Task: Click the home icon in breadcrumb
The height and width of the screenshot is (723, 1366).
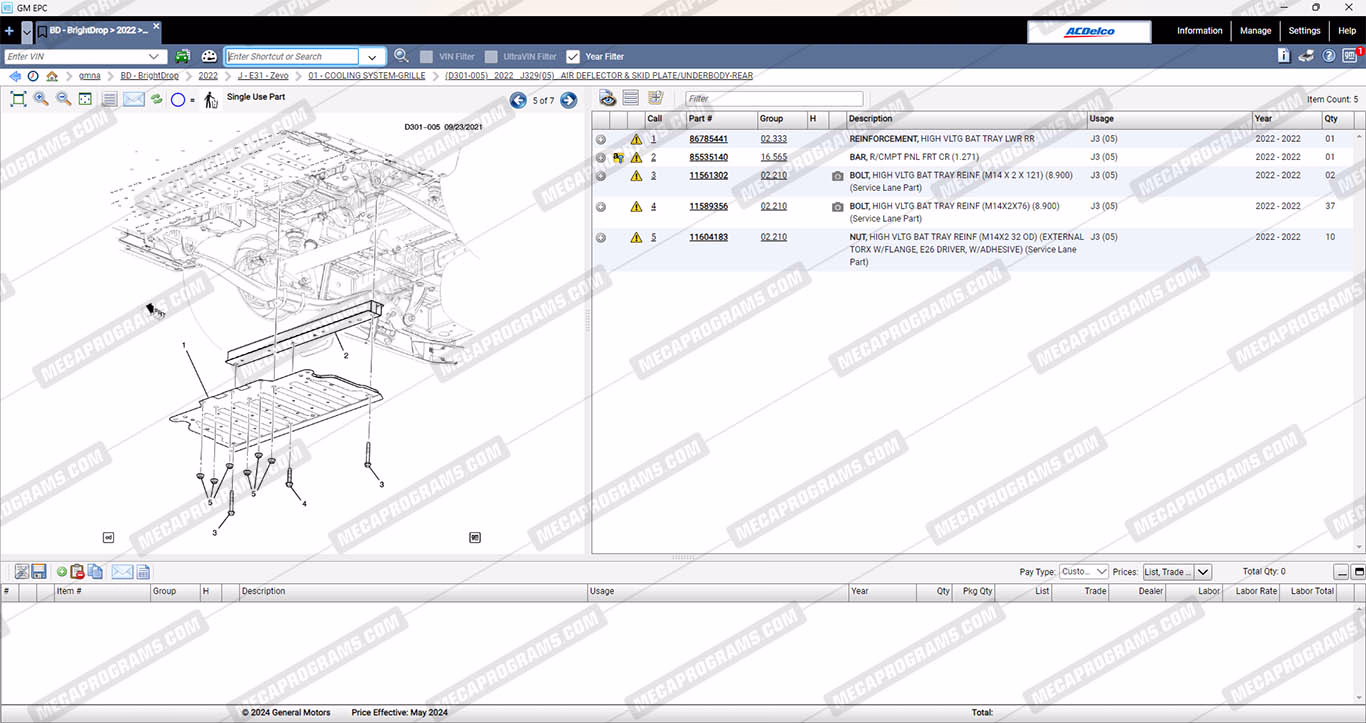Action: [52, 76]
